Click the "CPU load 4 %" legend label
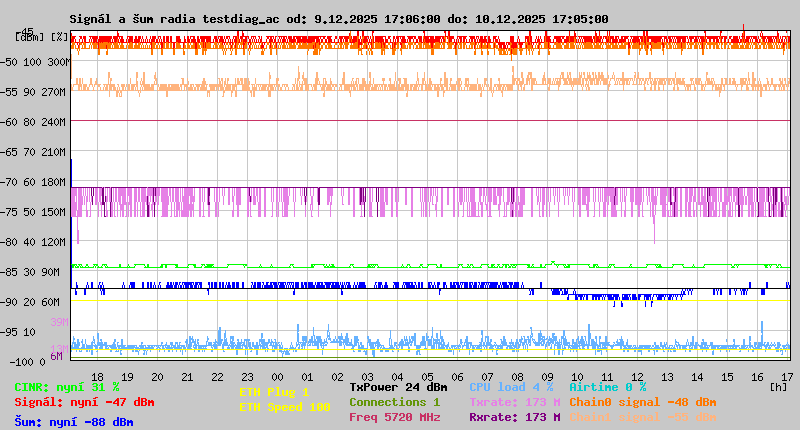Image resolution: width=800 pixels, height=430 pixels. 511,387
